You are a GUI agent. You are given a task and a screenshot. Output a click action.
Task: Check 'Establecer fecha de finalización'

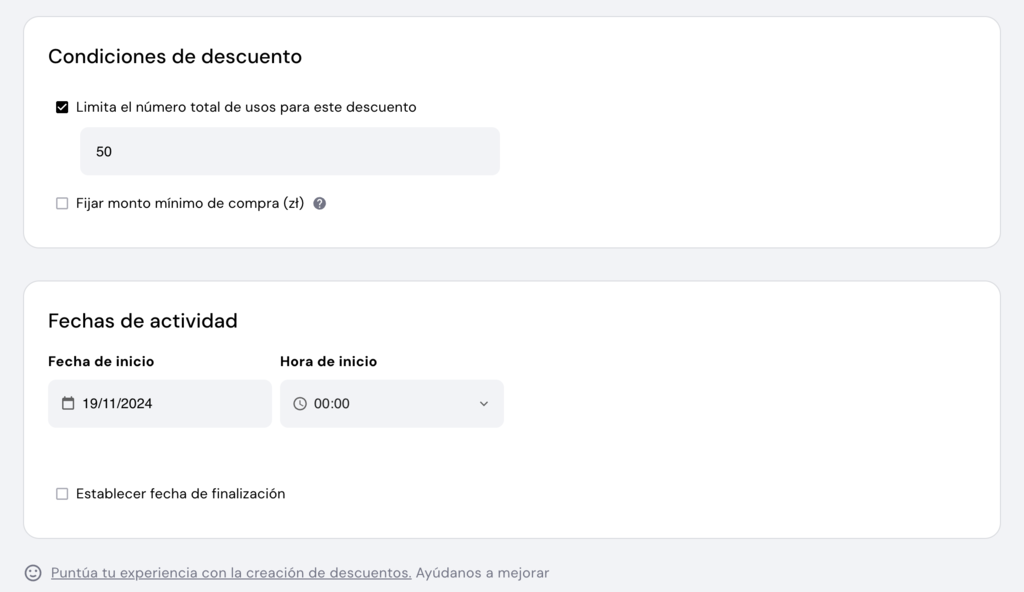click(x=62, y=493)
